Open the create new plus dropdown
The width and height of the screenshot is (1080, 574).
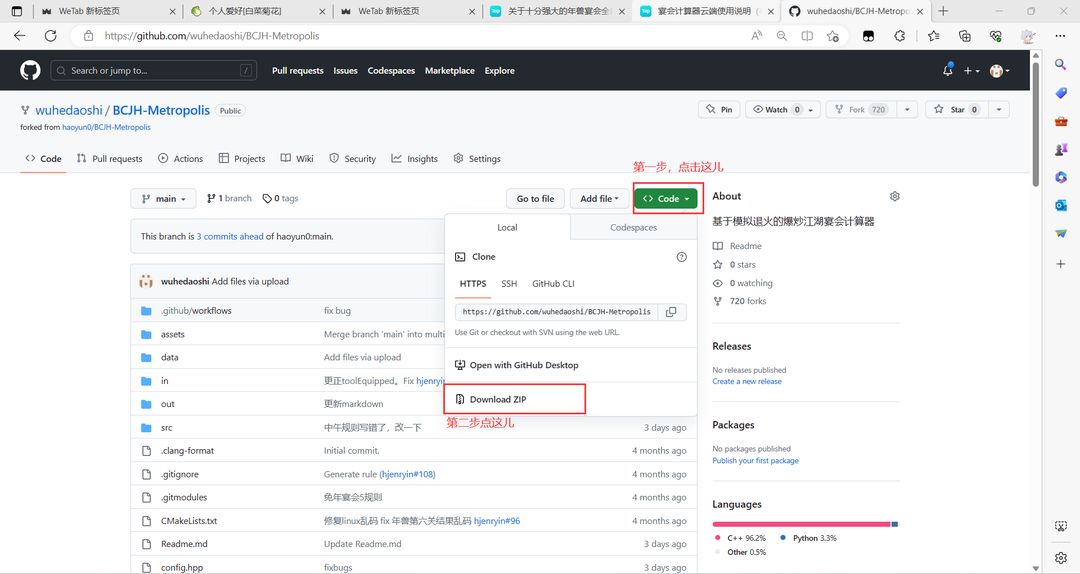(x=971, y=70)
